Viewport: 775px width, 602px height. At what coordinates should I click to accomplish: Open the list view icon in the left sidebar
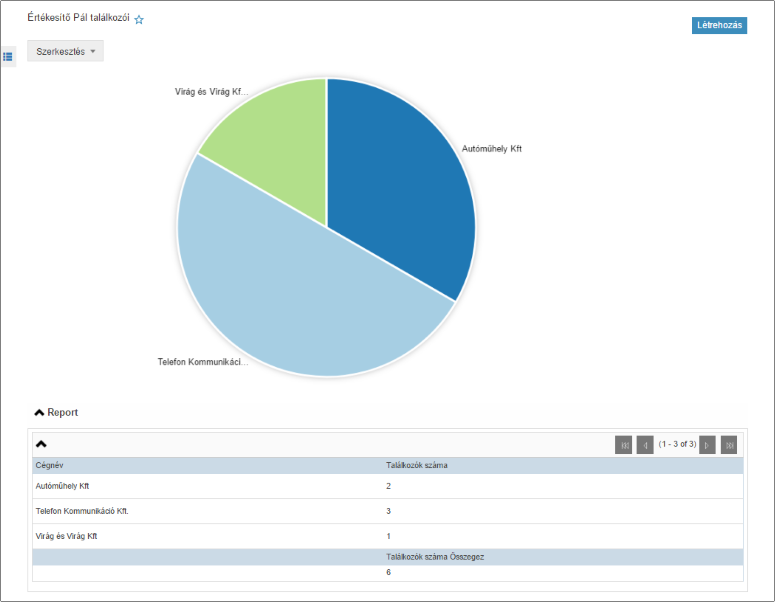point(8,57)
